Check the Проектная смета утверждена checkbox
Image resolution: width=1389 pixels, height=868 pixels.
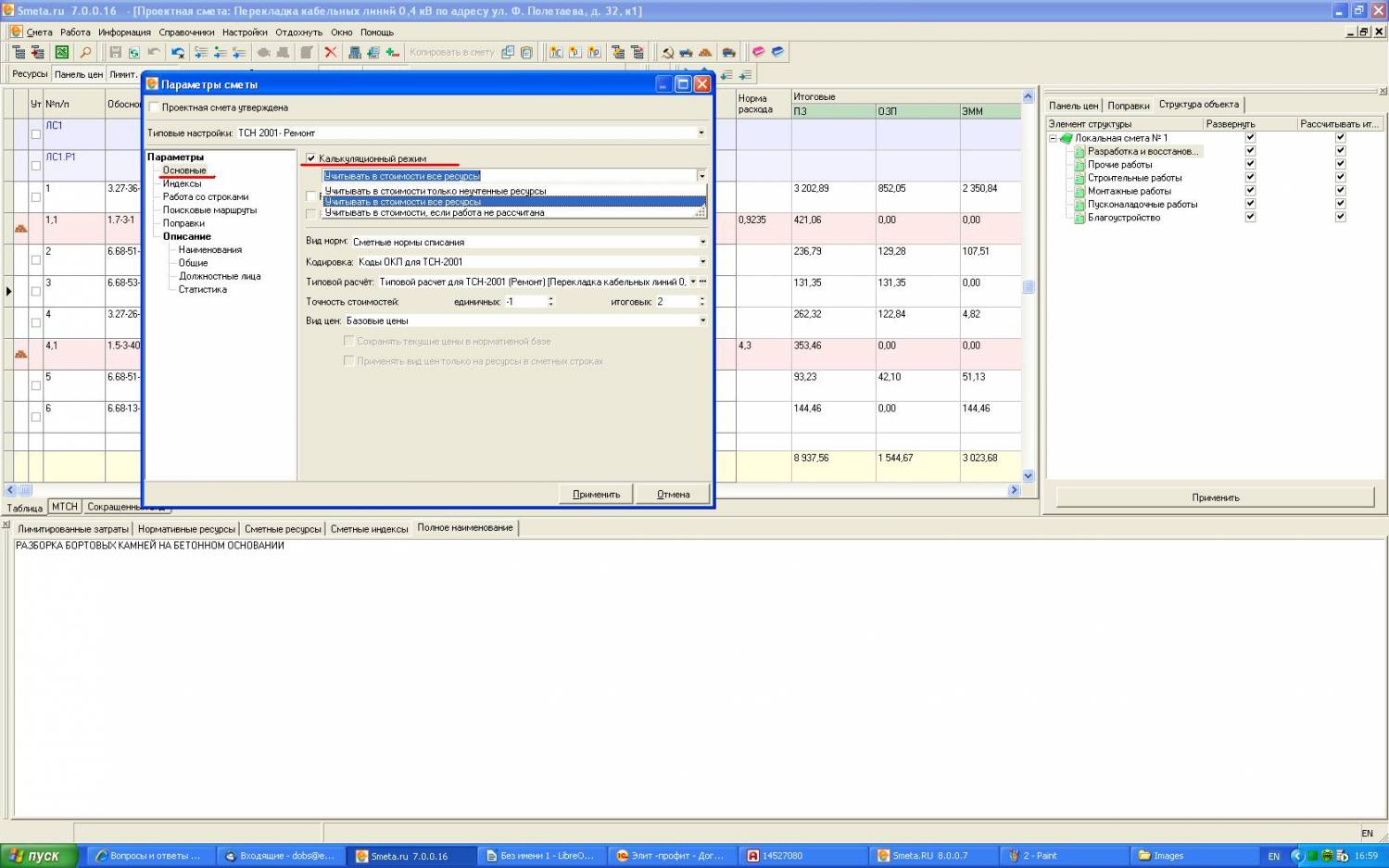click(x=155, y=107)
